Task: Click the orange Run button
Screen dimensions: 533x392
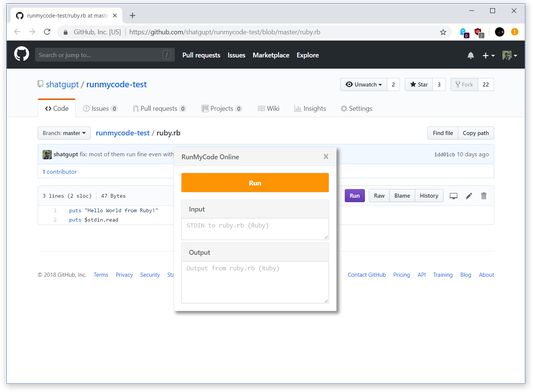Action: (255, 183)
